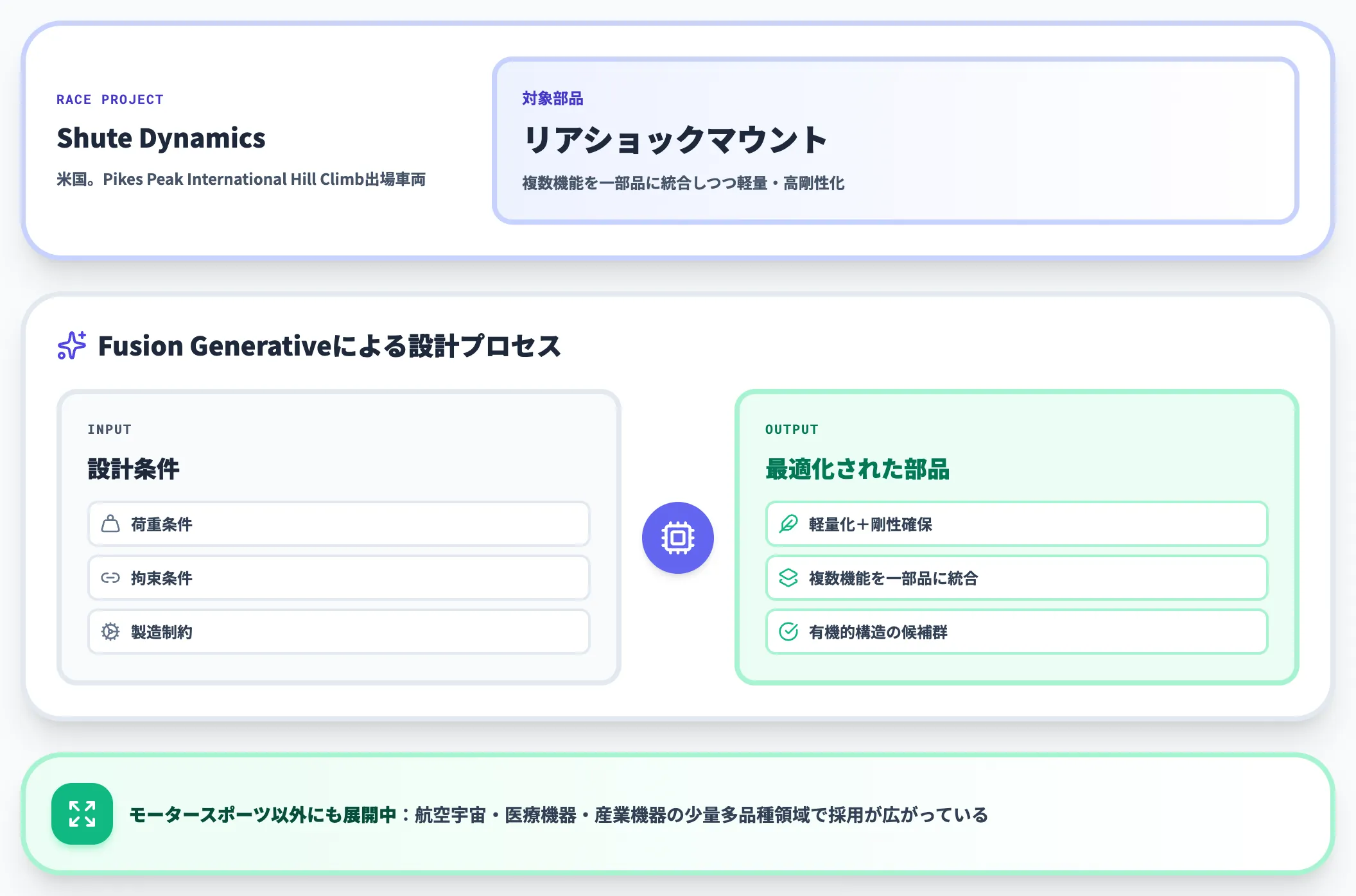Click the 複数機能を一部品に統合しつつ軽量・高剛性化 description
The height and width of the screenshot is (896, 1356).
point(683,183)
